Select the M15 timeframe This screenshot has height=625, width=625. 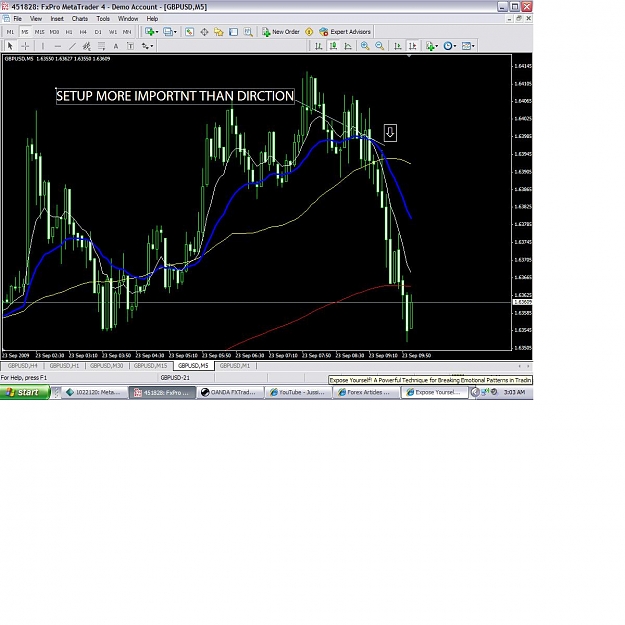pos(39,32)
